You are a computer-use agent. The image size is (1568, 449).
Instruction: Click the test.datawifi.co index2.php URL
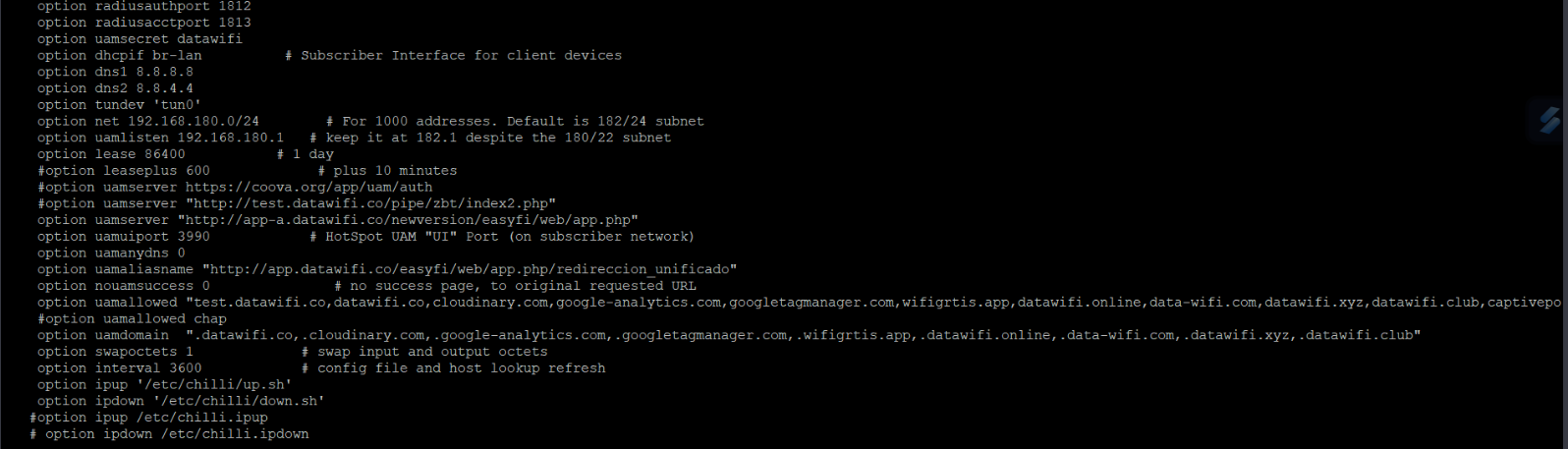click(370, 203)
